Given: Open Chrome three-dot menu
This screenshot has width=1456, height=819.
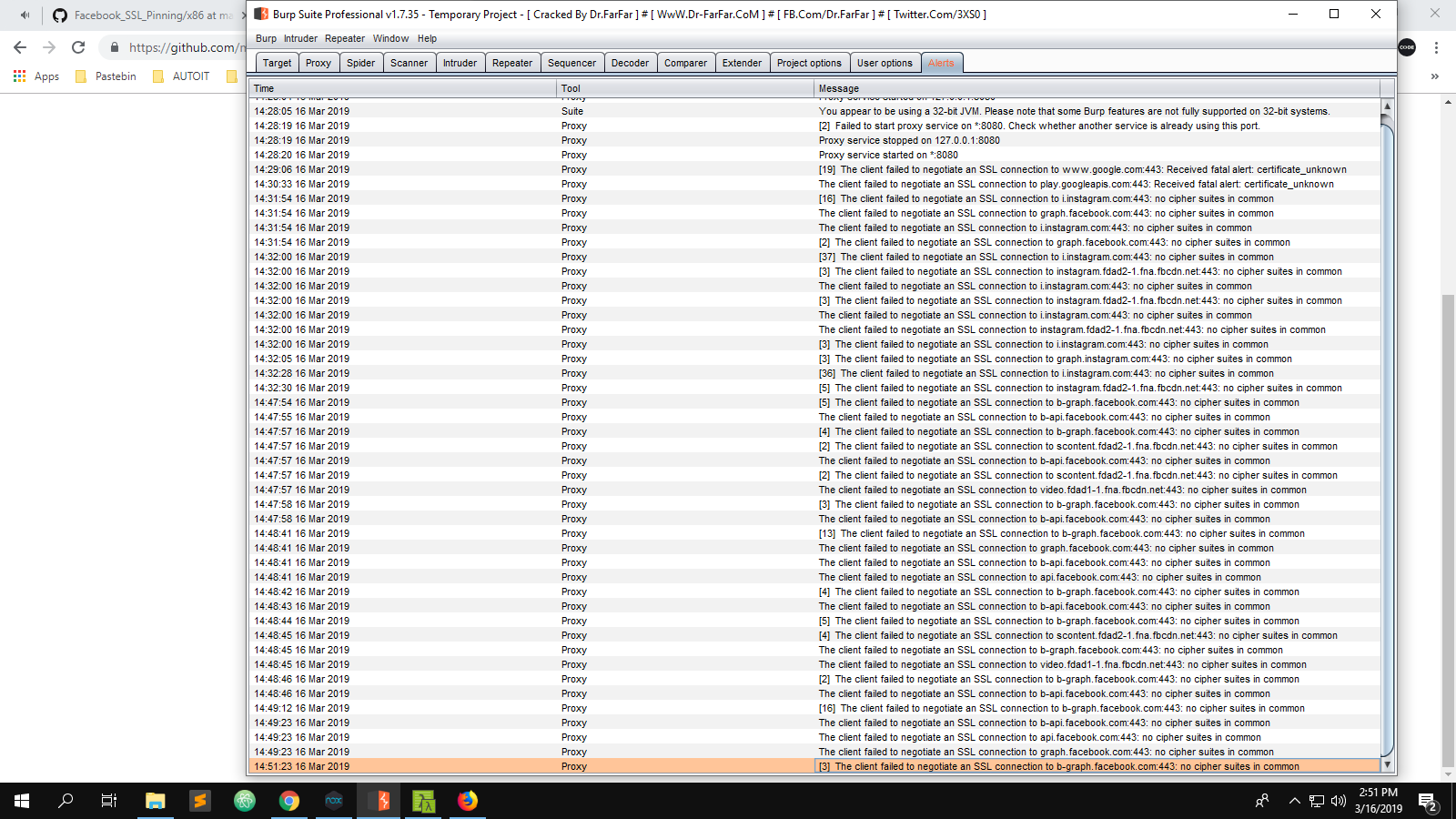Looking at the screenshot, I should (1436, 47).
